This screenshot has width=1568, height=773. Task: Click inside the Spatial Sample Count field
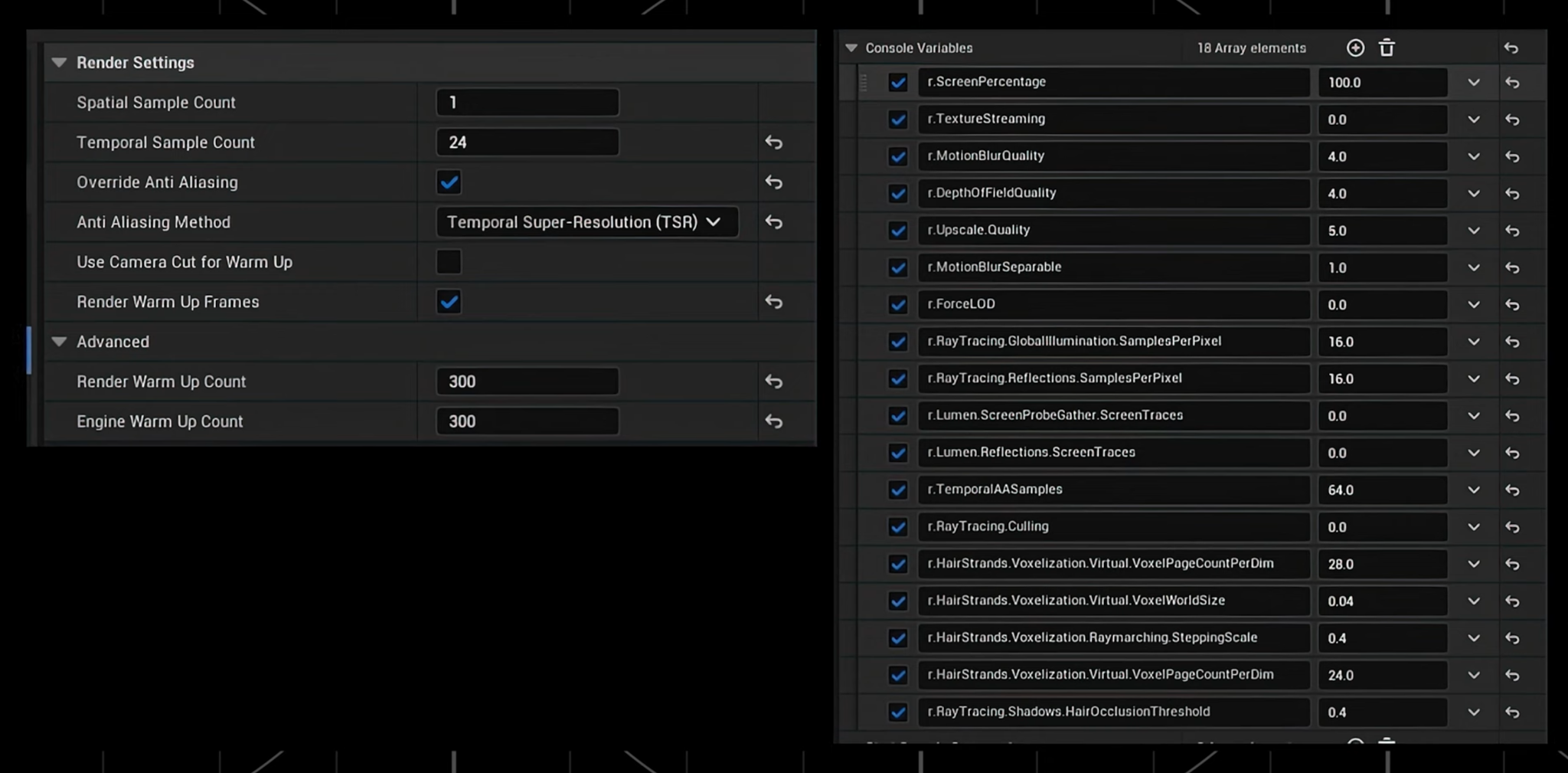[527, 102]
